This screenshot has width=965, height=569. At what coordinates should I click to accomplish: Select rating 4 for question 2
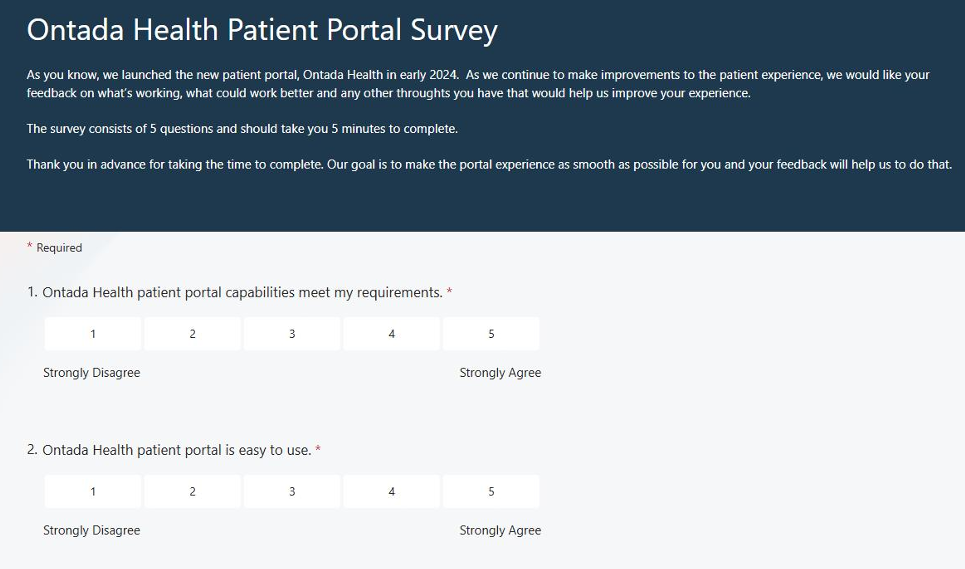391,491
